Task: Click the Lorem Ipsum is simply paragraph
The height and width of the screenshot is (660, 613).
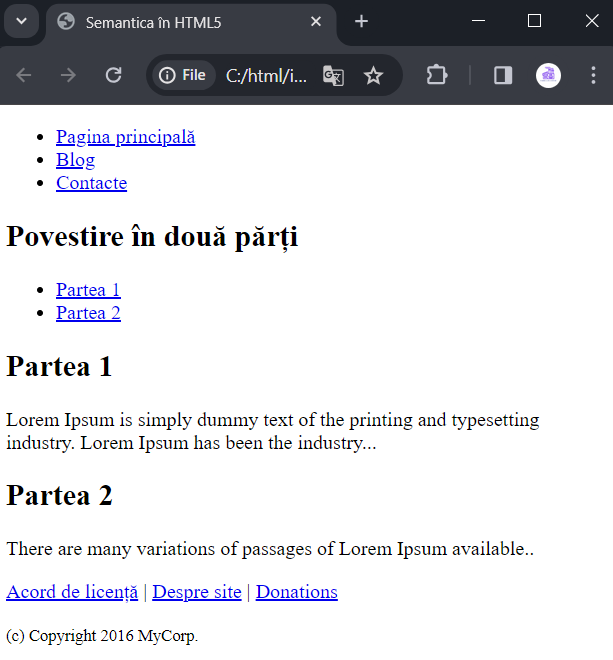Action: pos(273,431)
